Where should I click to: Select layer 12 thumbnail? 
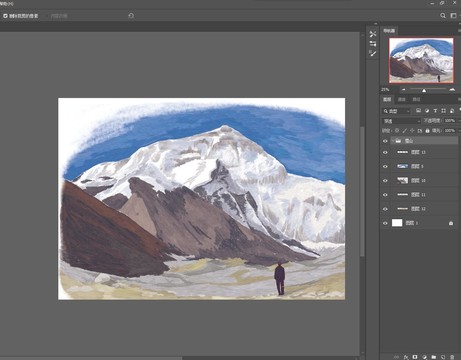pyautogui.click(x=403, y=209)
